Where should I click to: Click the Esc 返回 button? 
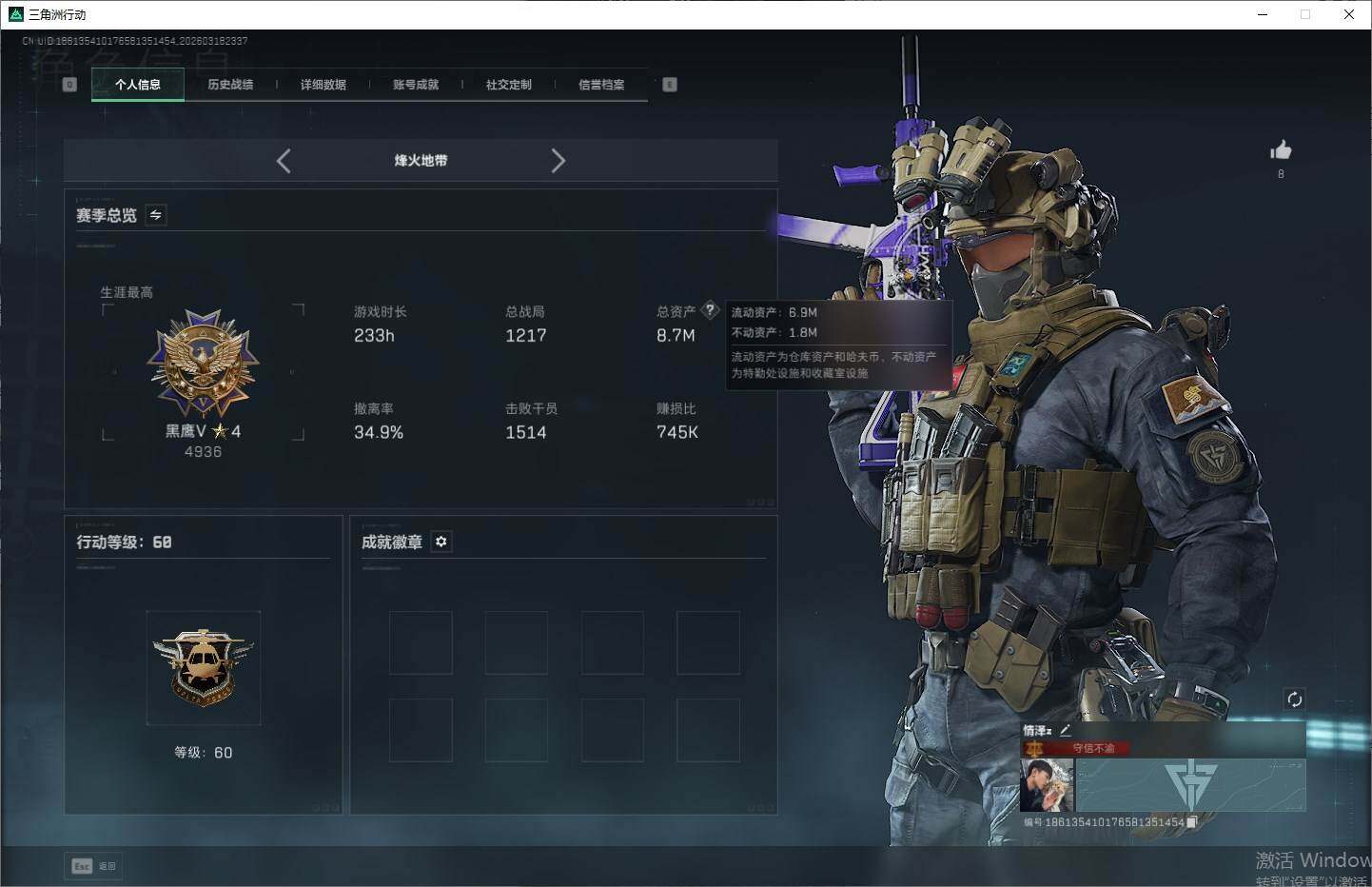point(94,866)
